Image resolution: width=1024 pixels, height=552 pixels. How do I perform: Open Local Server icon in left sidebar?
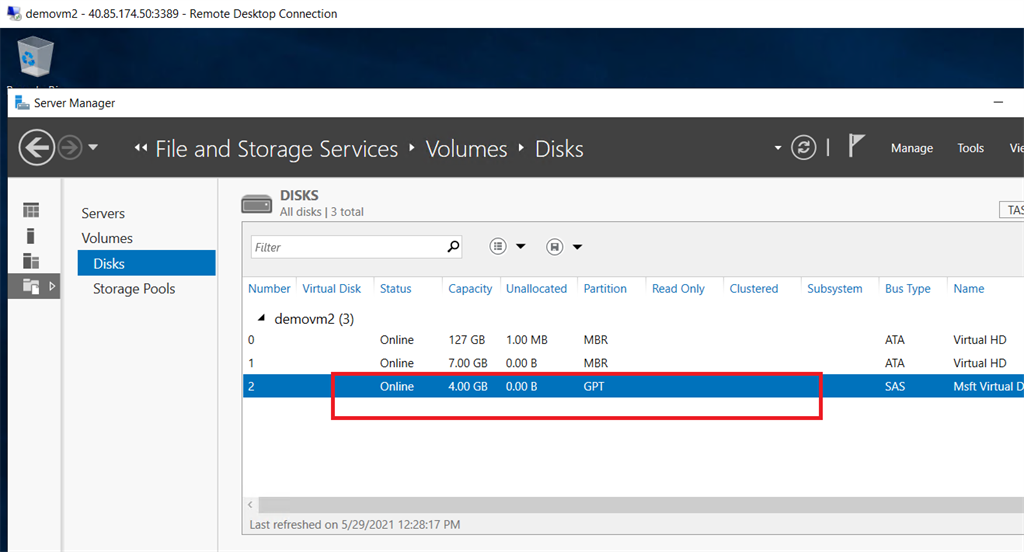coord(30,235)
